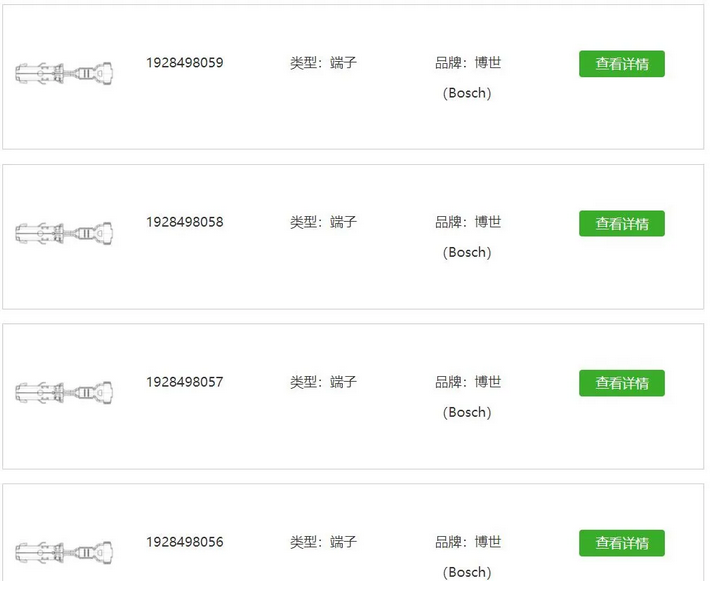Click 品牌: 博世 brand text for 1928498059
710x594 pixels.
(468, 63)
